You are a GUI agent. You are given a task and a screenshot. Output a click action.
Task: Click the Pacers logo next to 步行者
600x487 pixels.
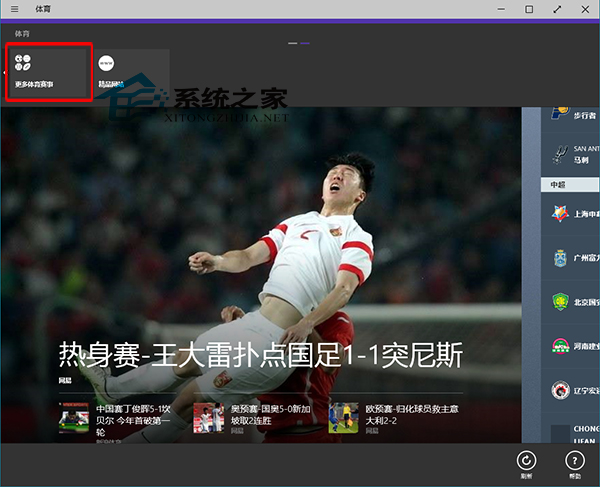coord(560,113)
